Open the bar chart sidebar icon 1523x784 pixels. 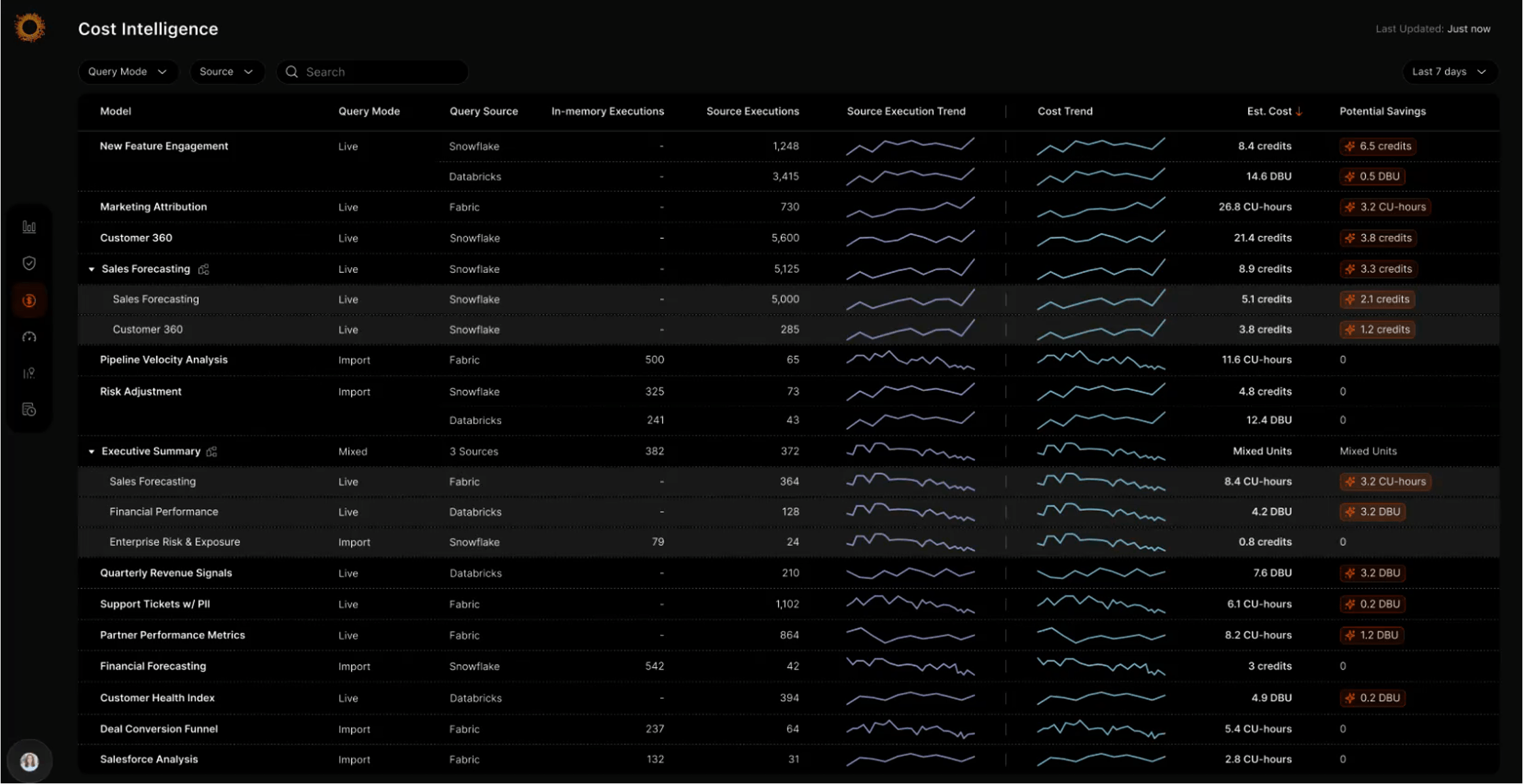pyautogui.click(x=29, y=227)
